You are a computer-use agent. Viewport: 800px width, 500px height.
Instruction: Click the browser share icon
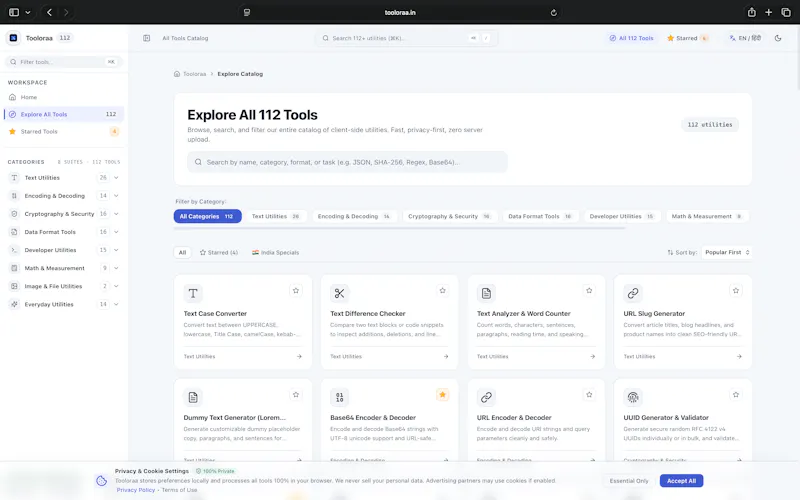pos(752,12)
